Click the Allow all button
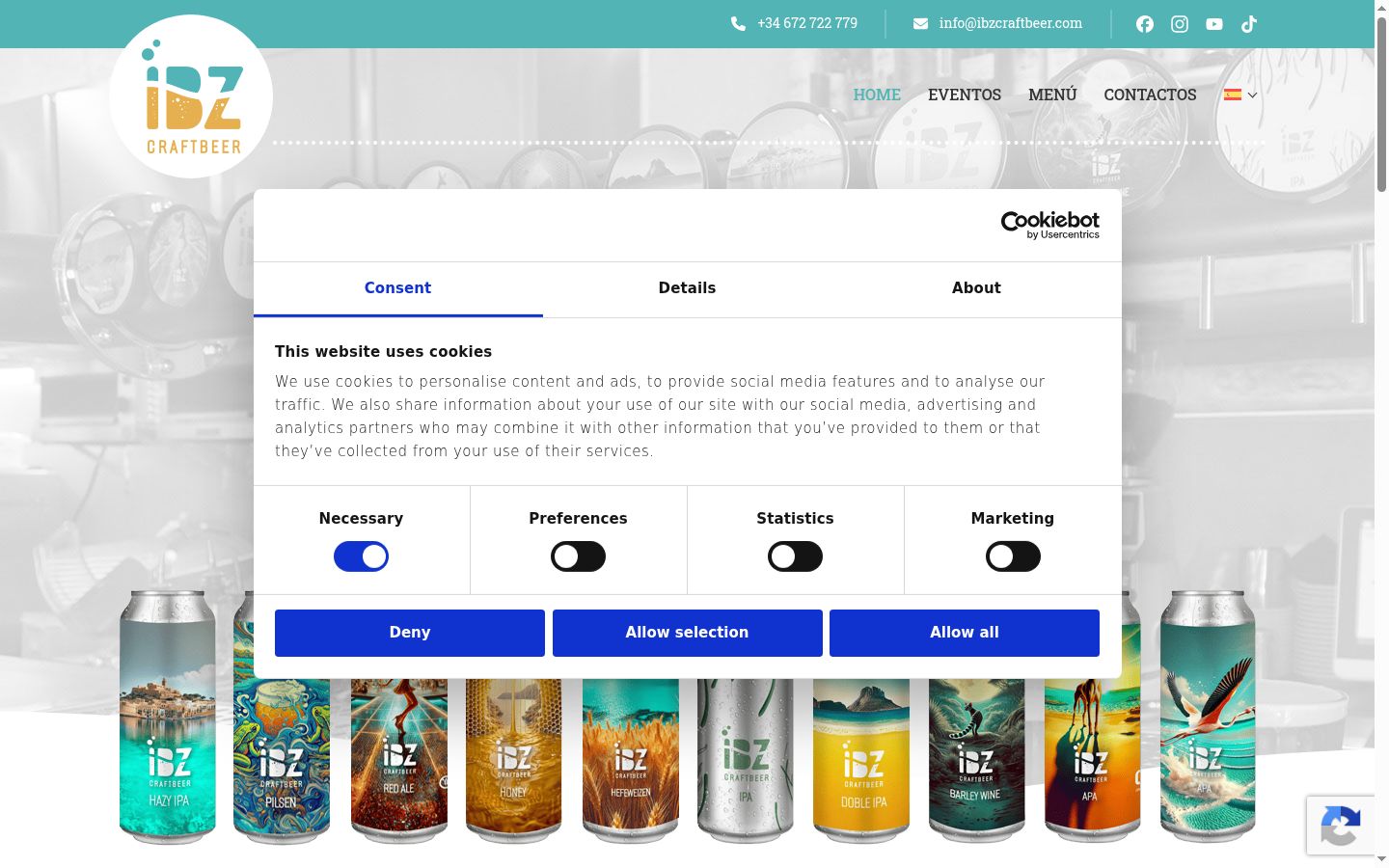The width and height of the screenshot is (1389, 868). [x=965, y=633]
